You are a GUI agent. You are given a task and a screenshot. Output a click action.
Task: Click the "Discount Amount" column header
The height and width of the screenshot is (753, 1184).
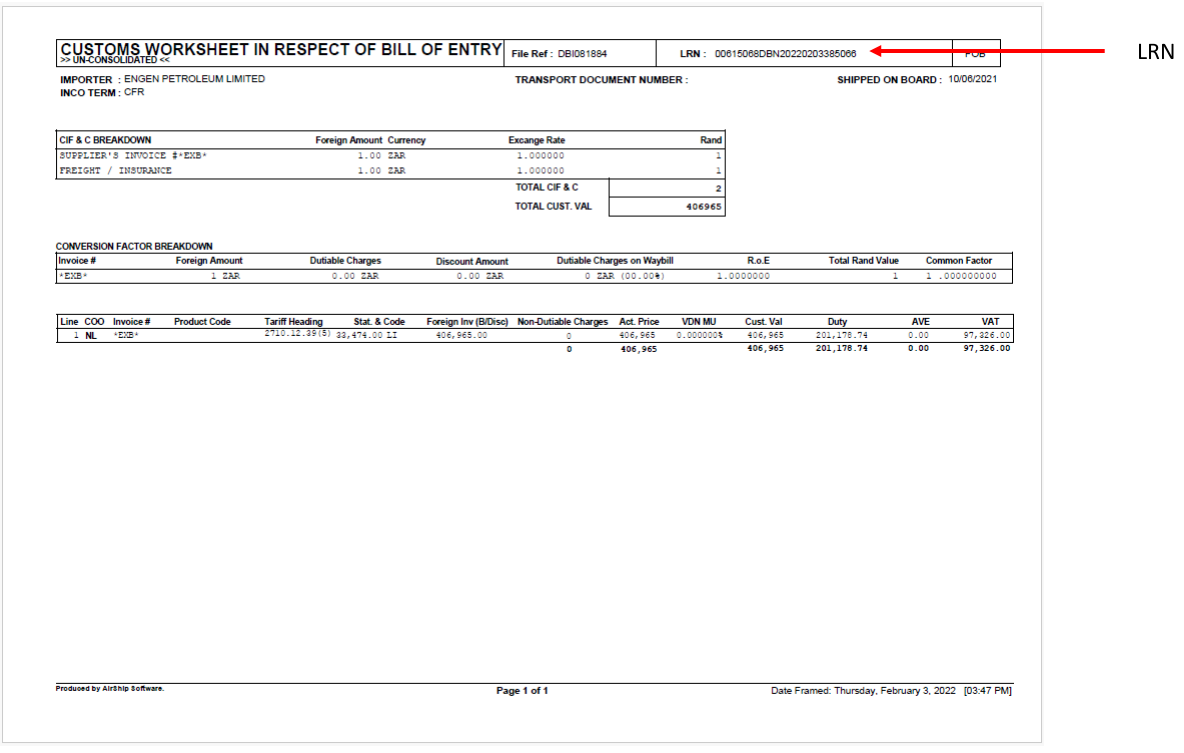click(472, 261)
